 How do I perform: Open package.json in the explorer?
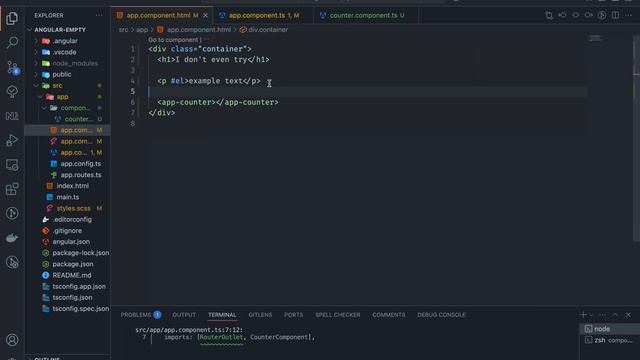click(x=67, y=264)
